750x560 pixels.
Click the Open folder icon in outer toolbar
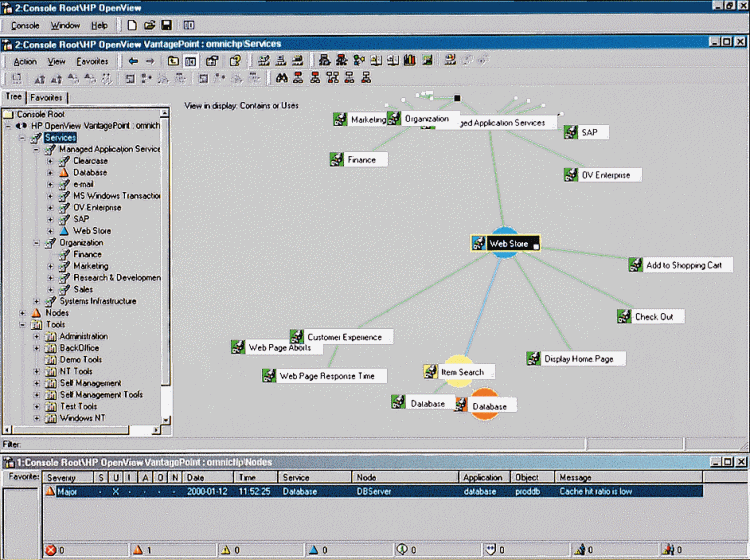click(x=149, y=25)
